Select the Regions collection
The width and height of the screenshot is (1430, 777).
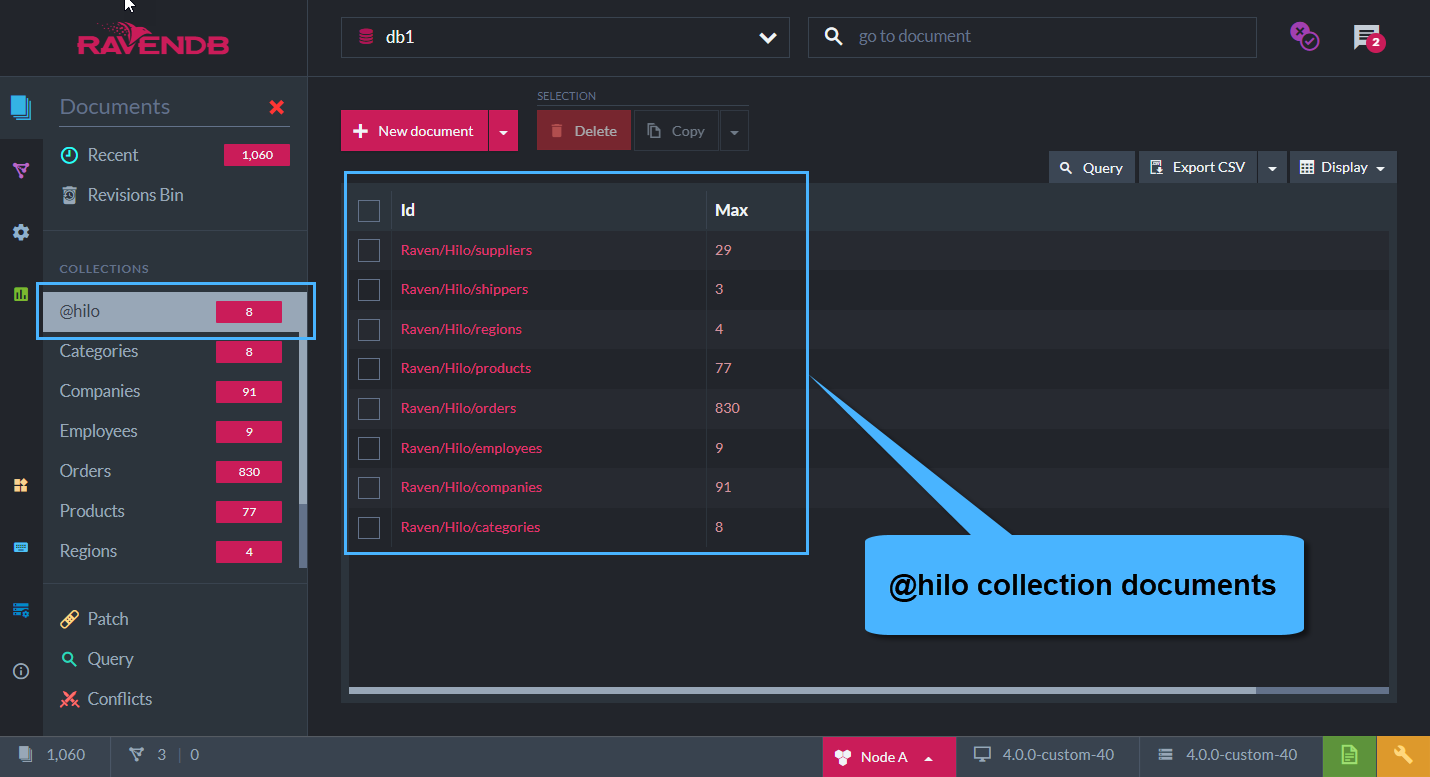(x=171, y=551)
